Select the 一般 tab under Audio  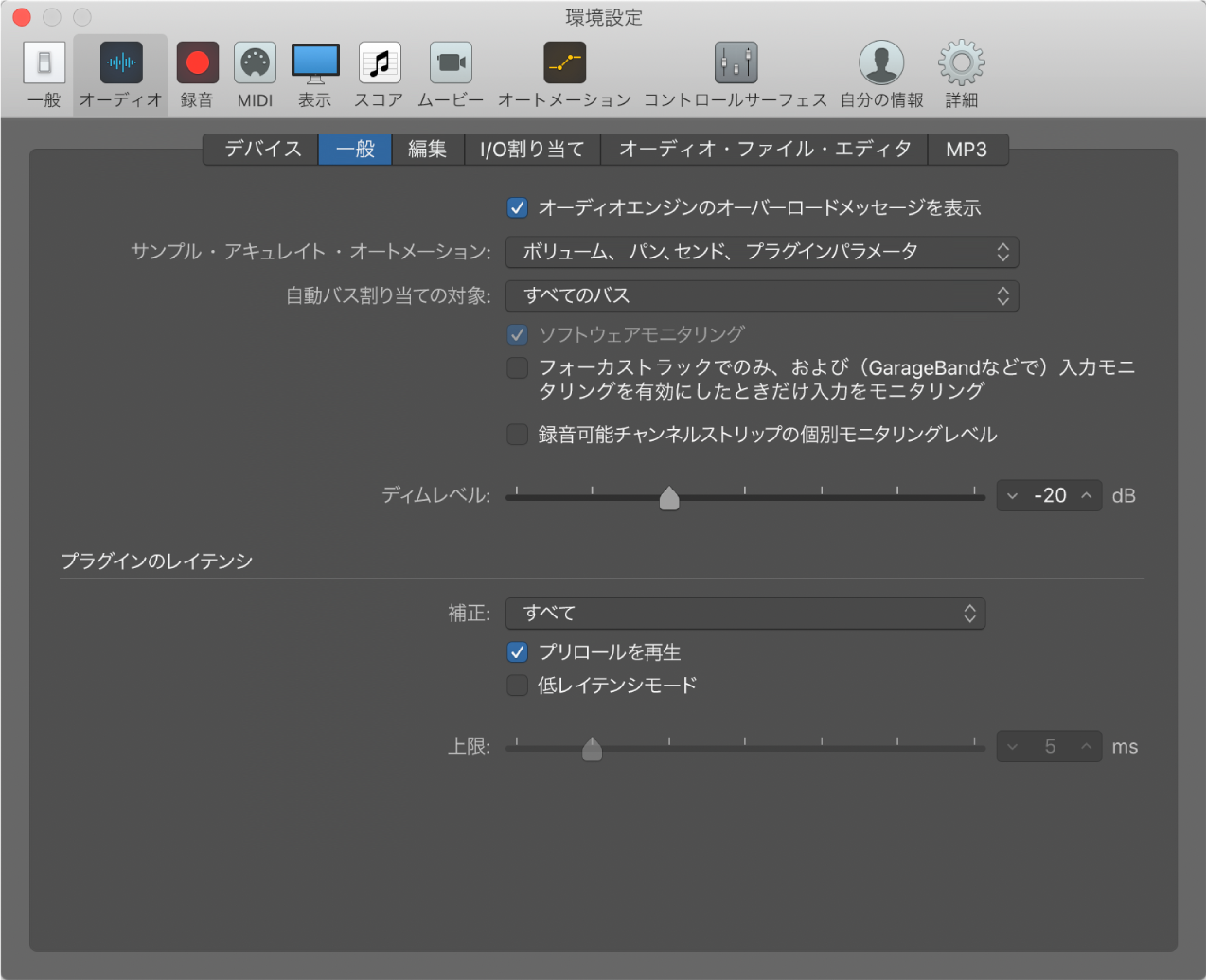[355, 149]
